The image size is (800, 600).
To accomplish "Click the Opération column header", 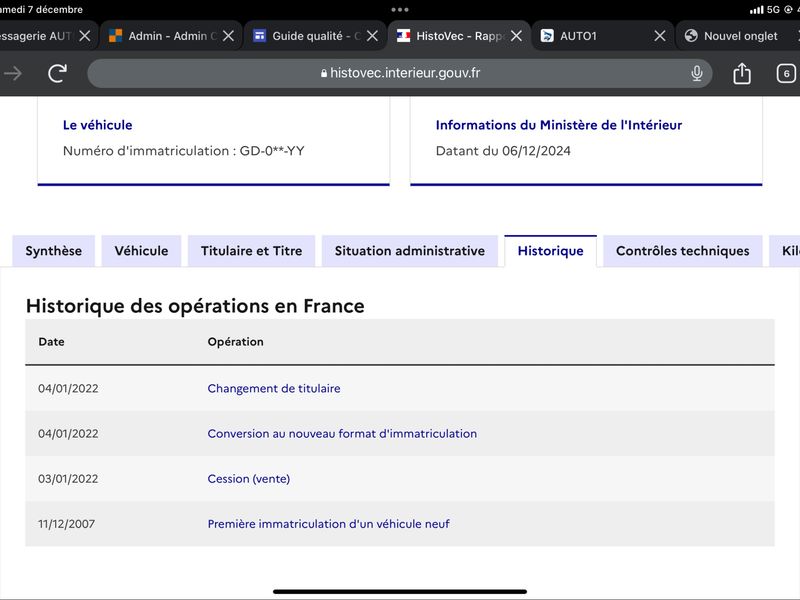I will (x=236, y=342).
